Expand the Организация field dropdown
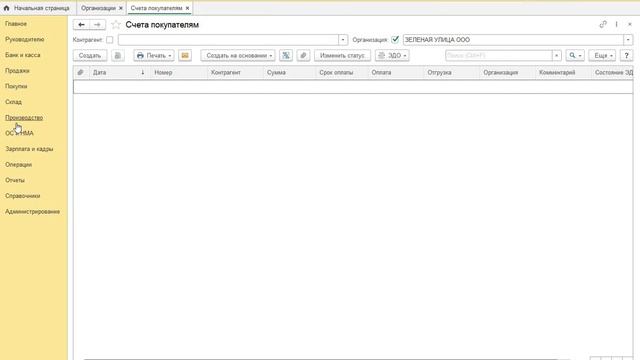The image size is (640, 360). point(628,40)
